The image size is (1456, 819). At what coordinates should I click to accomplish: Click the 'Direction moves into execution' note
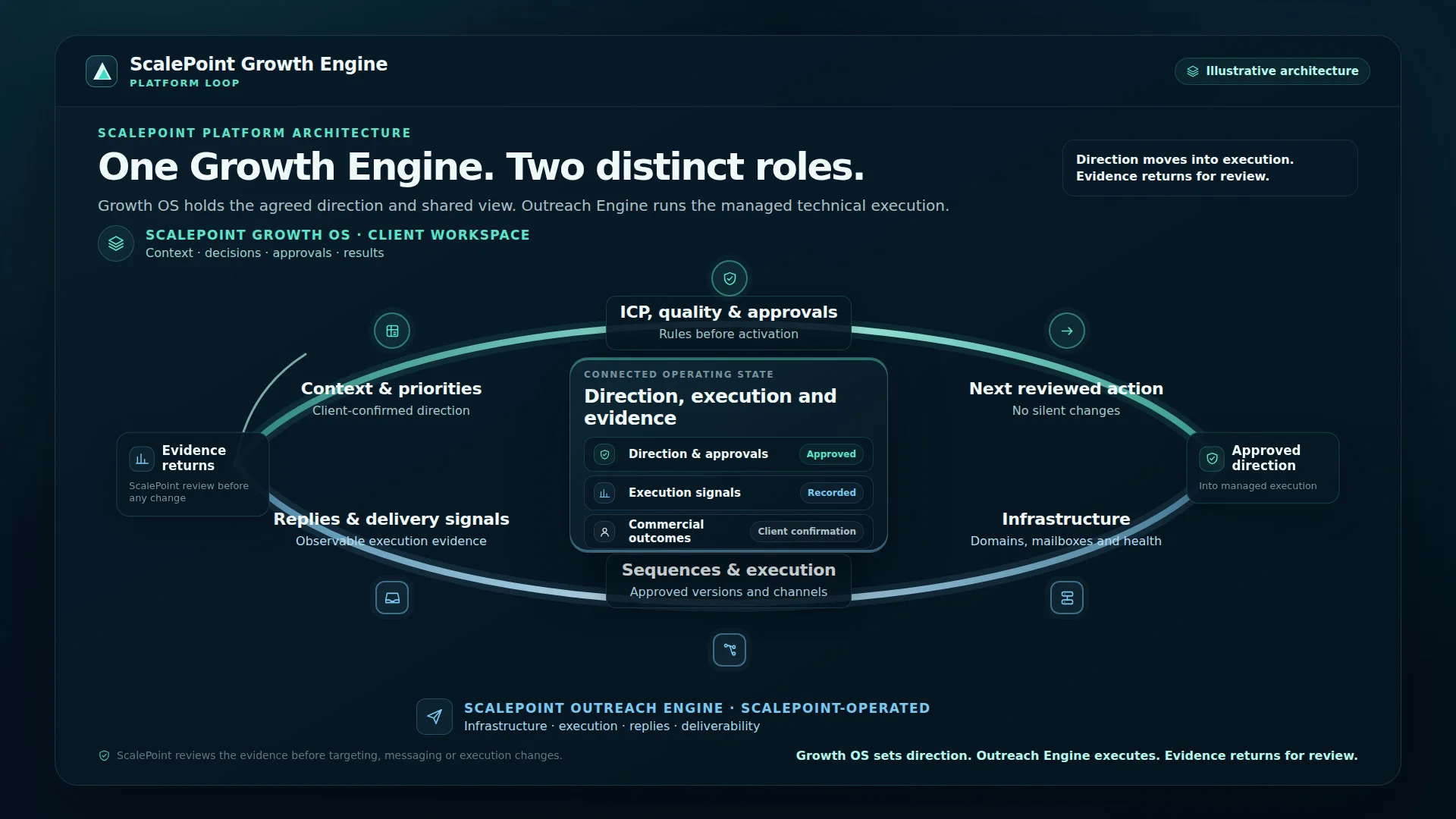click(1210, 168)
